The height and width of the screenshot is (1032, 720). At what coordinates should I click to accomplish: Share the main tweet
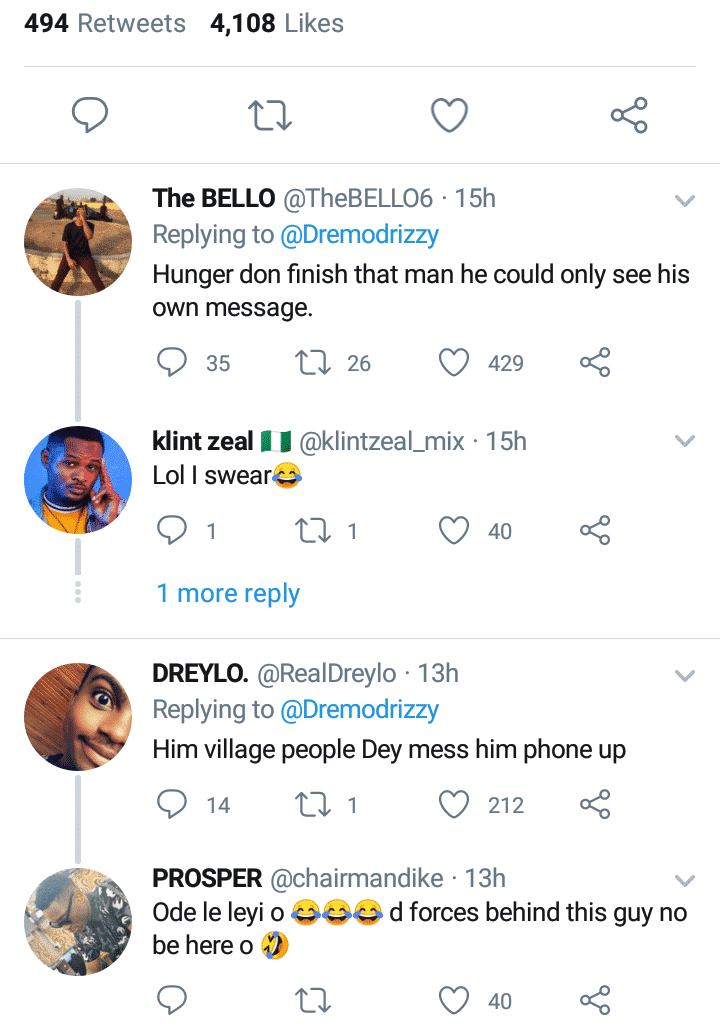tap(629, 117)
